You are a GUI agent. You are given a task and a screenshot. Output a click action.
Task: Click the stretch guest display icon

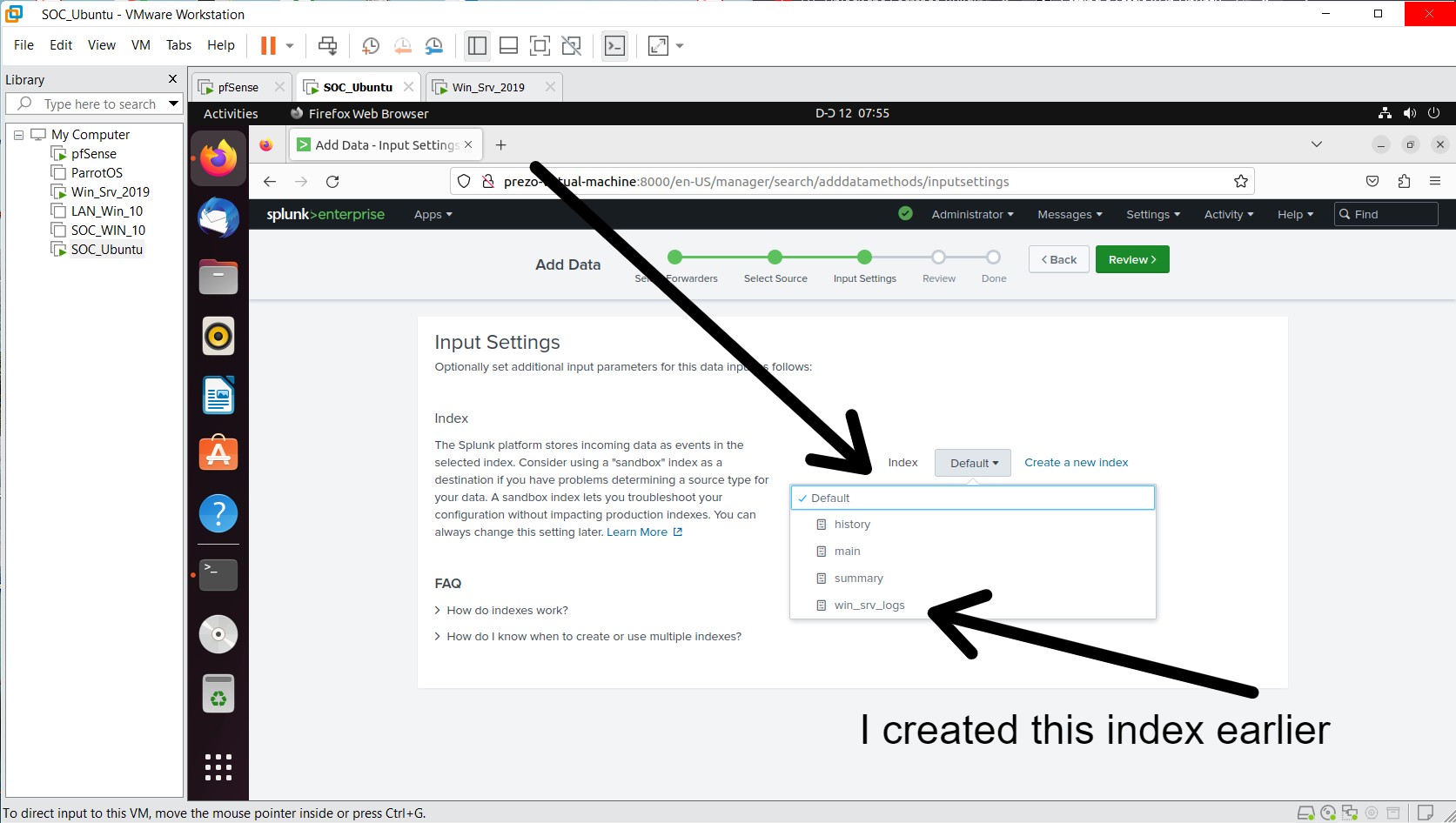coord(658,45)
